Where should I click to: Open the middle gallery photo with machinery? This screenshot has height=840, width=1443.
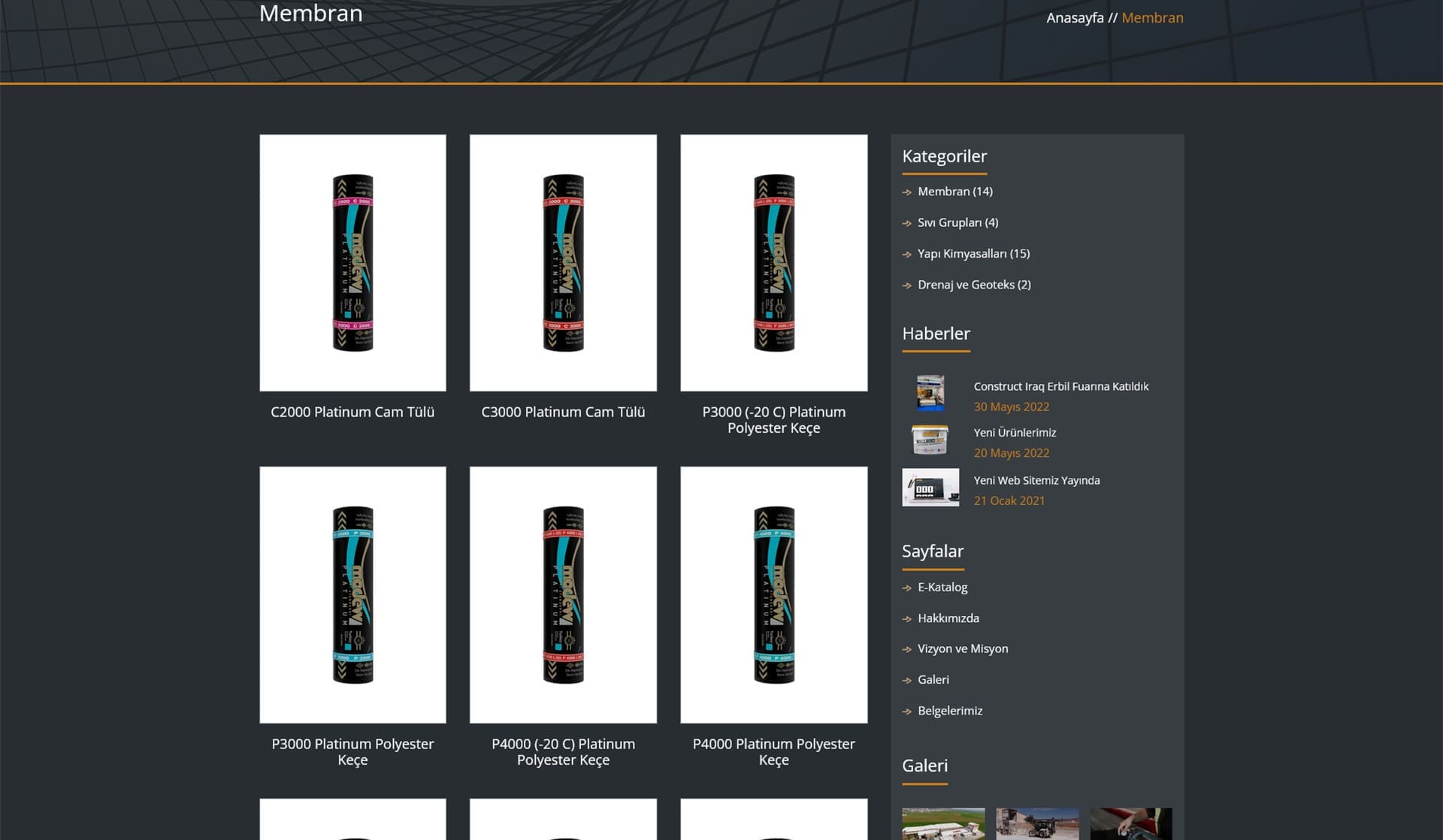[x=1037, y=823]
